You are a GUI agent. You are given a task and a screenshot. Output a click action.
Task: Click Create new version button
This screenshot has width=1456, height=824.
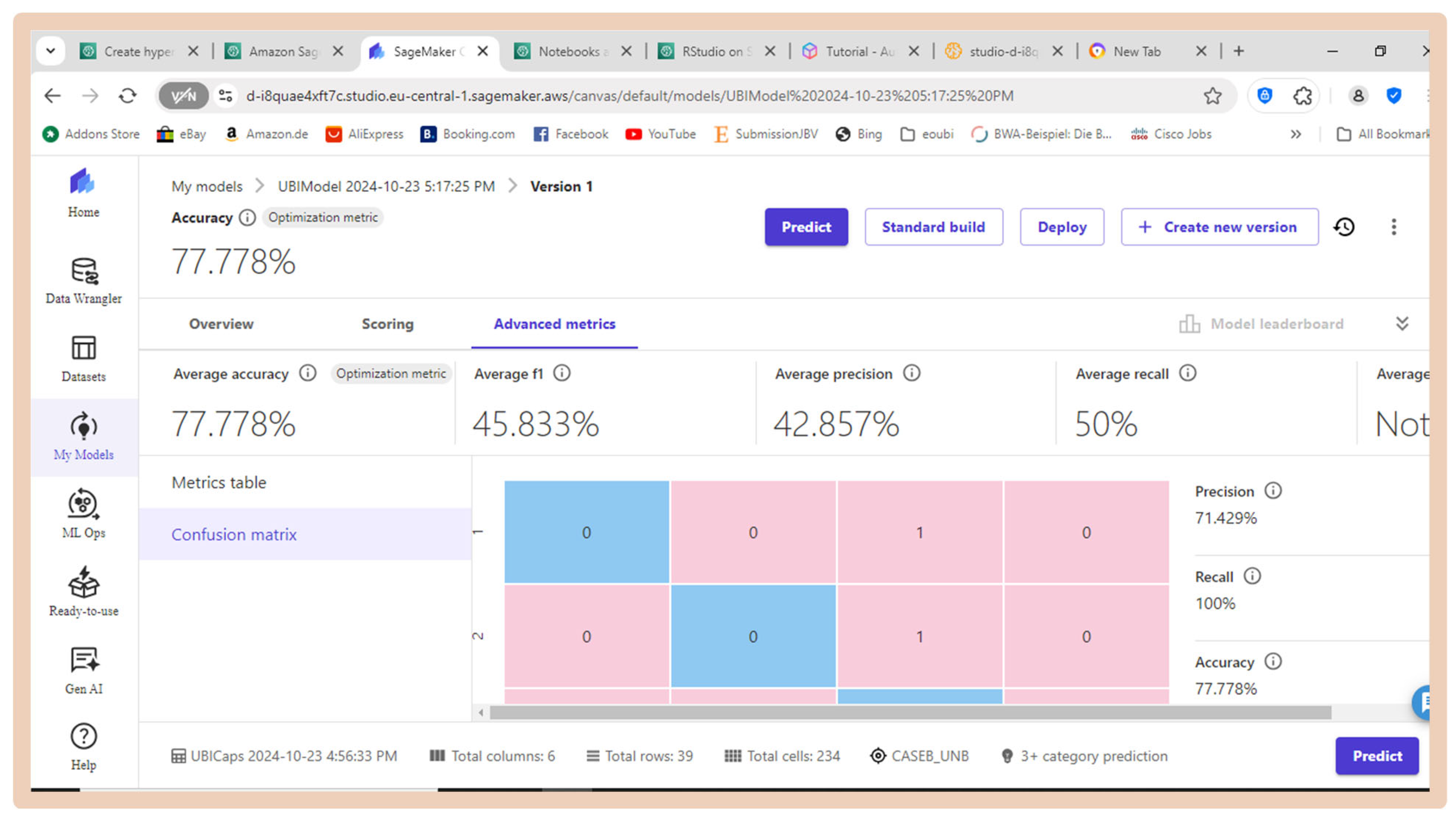(x=1219, y=227)
